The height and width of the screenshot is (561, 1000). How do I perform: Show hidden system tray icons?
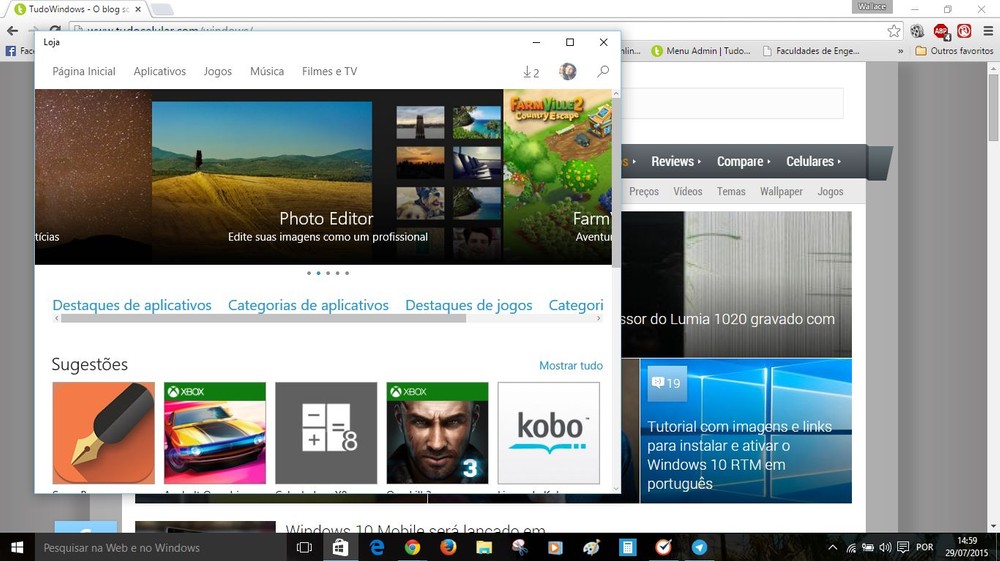tap(832, 547)
